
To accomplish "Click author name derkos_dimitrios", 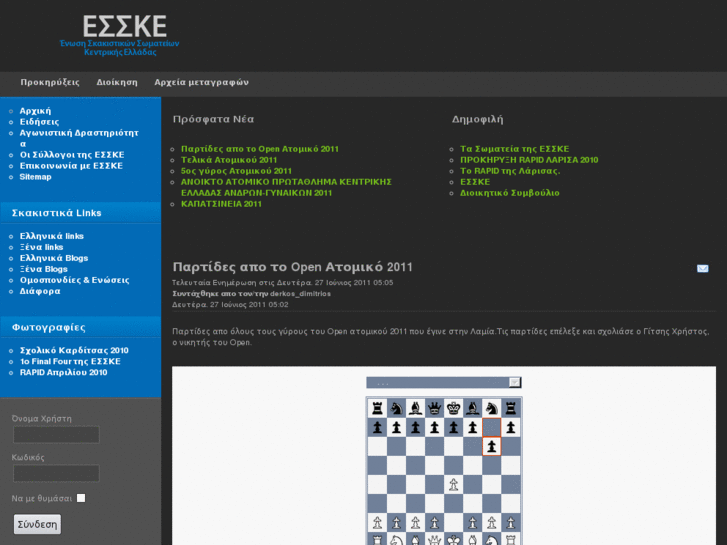I will click(300, 294).
